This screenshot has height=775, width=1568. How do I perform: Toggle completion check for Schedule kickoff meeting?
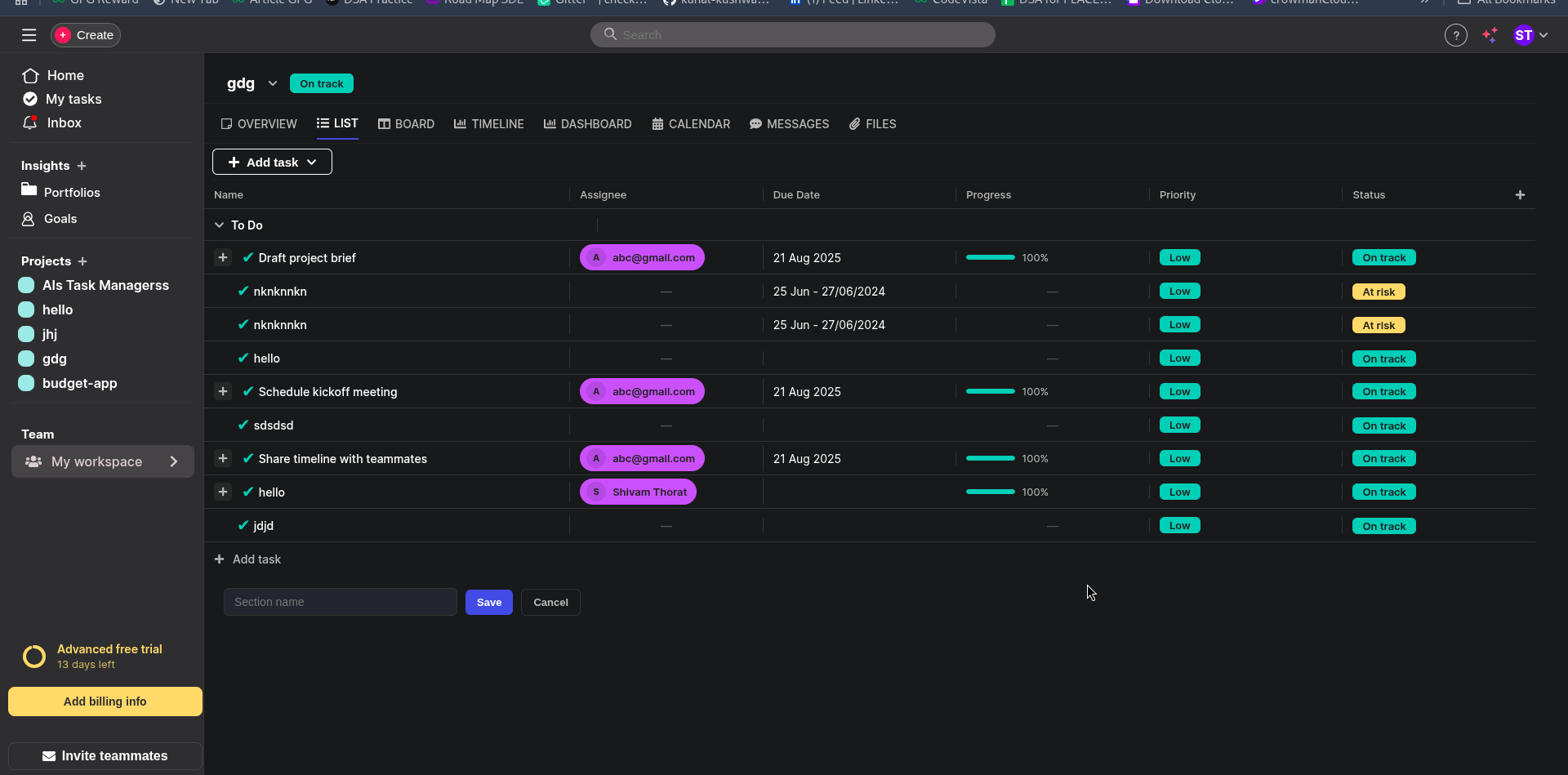[248, 392]
